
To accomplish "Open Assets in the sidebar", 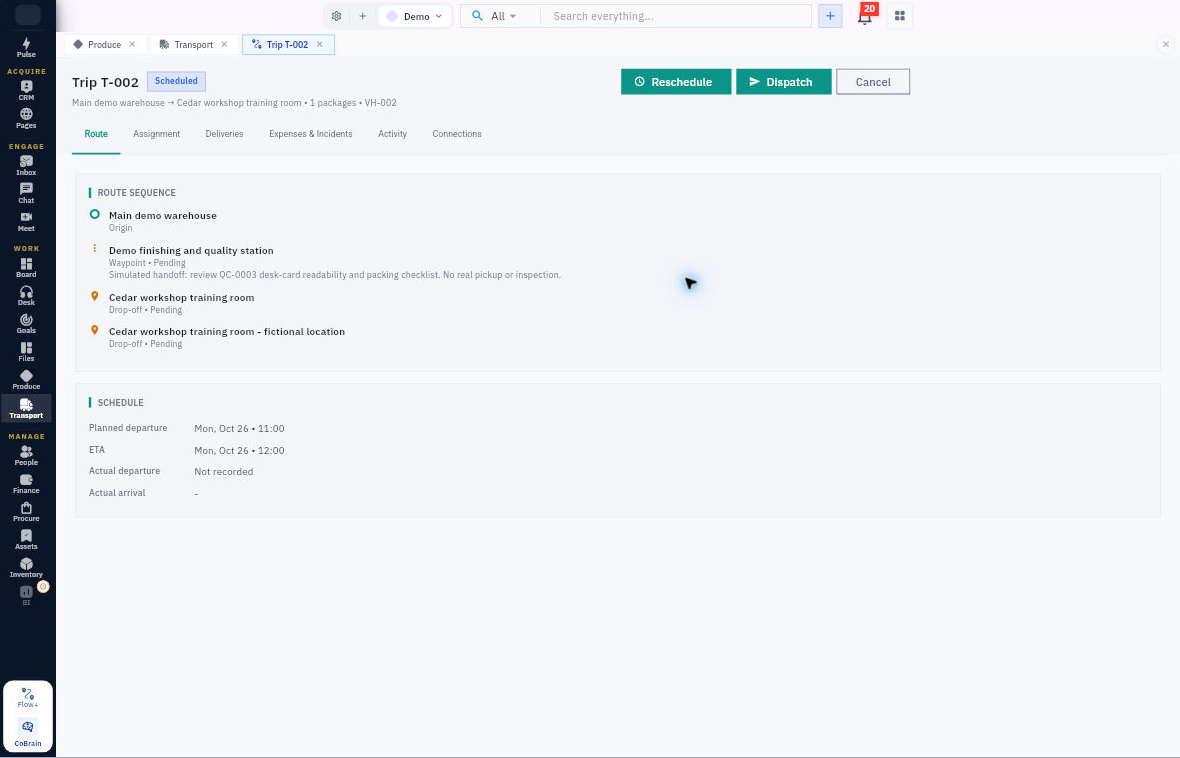I will (x=26, y=540).
